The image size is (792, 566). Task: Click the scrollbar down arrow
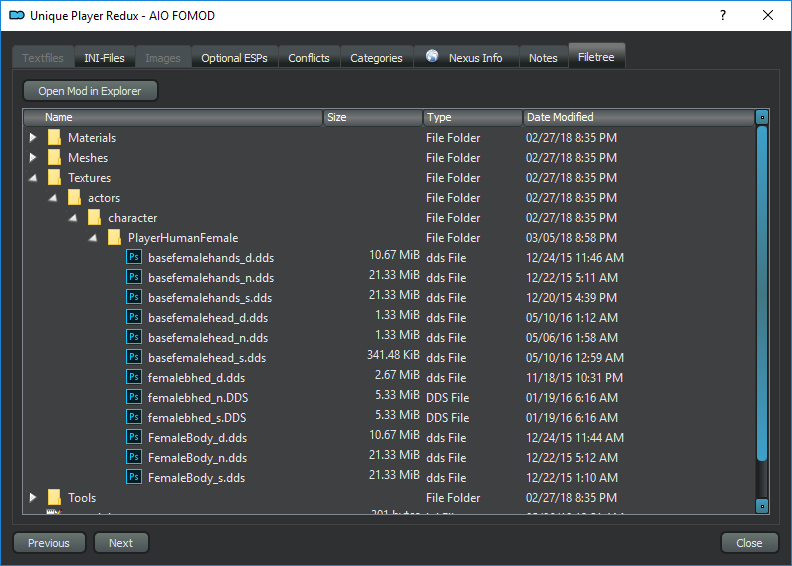point(762,505)
